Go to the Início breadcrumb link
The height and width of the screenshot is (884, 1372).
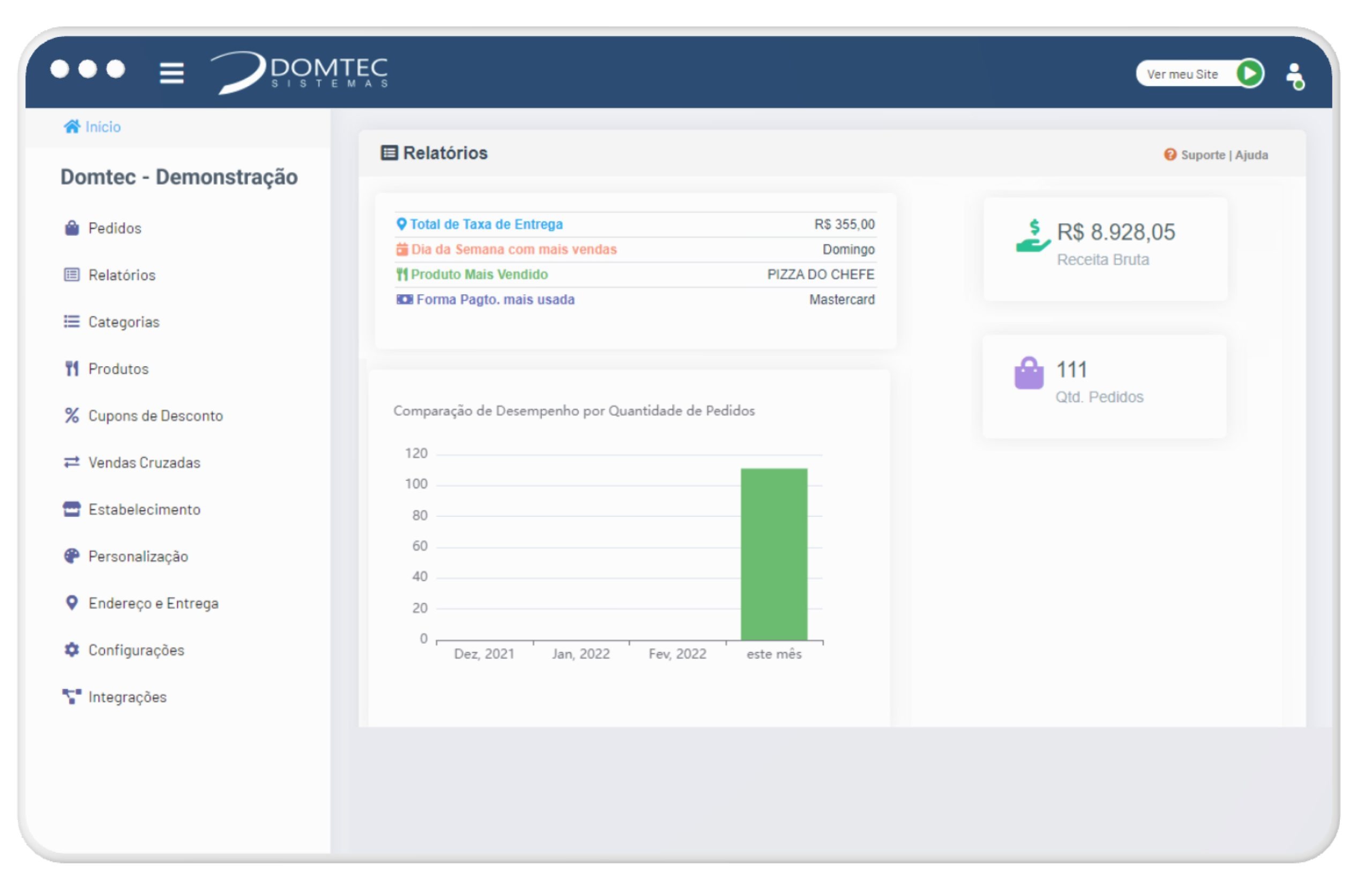pos(102,127)
